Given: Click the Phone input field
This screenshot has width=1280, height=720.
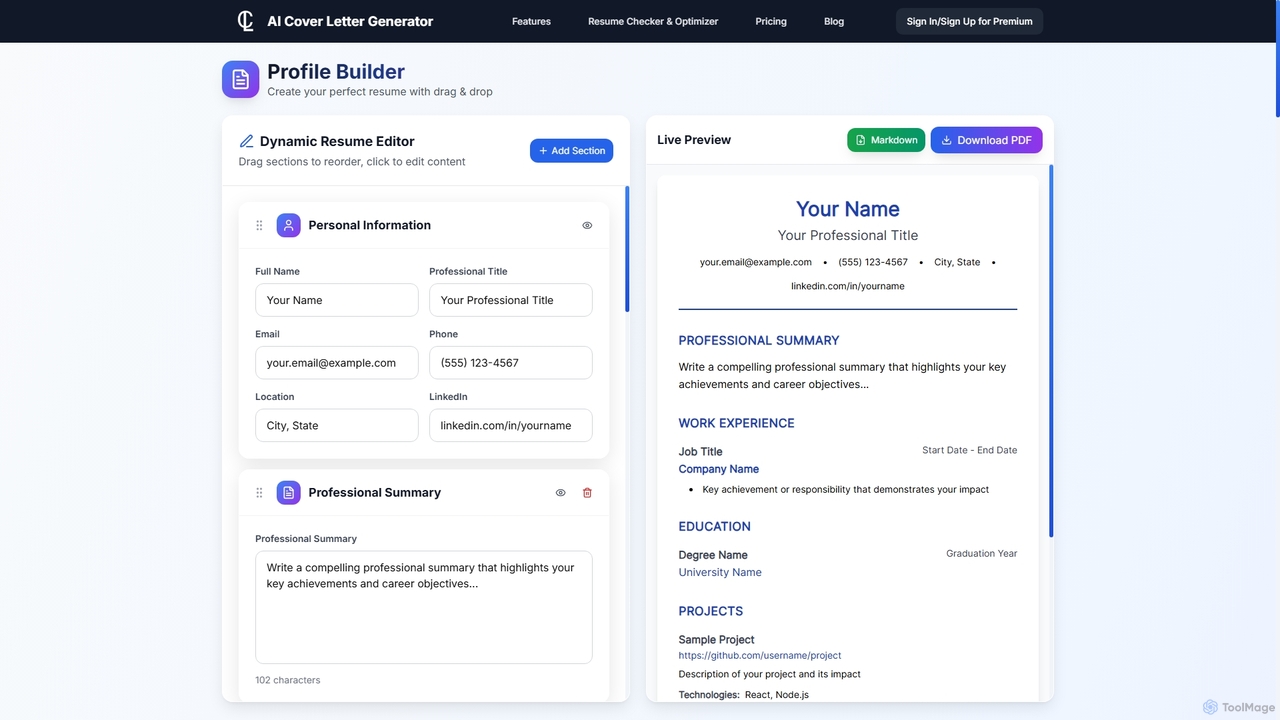Looking at the screenshot, I should point(511,363).
